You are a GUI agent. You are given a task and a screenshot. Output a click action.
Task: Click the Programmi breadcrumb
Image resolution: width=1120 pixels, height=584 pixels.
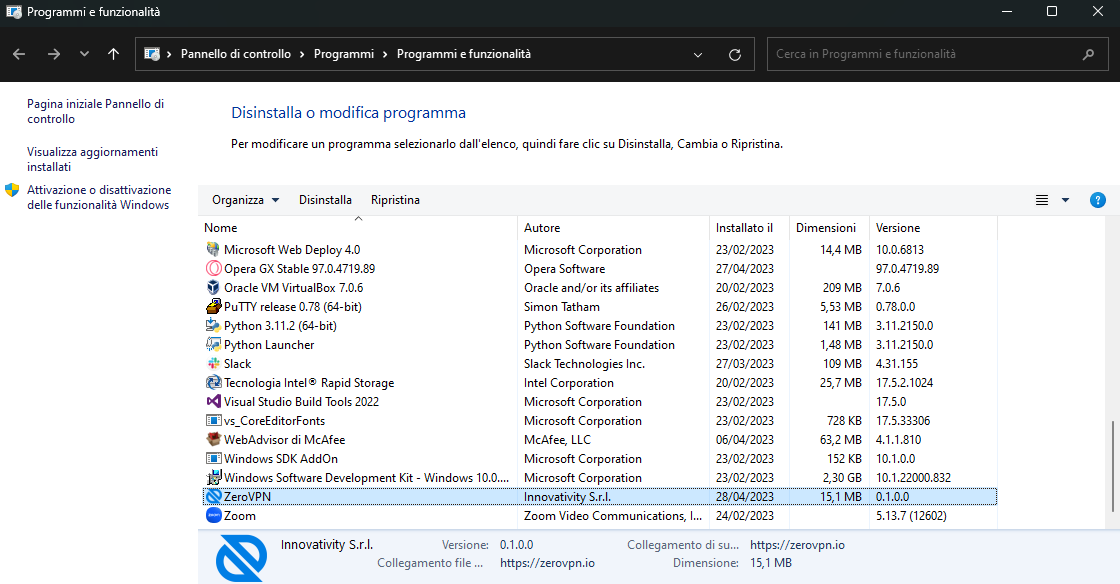(x=344, y=54)
